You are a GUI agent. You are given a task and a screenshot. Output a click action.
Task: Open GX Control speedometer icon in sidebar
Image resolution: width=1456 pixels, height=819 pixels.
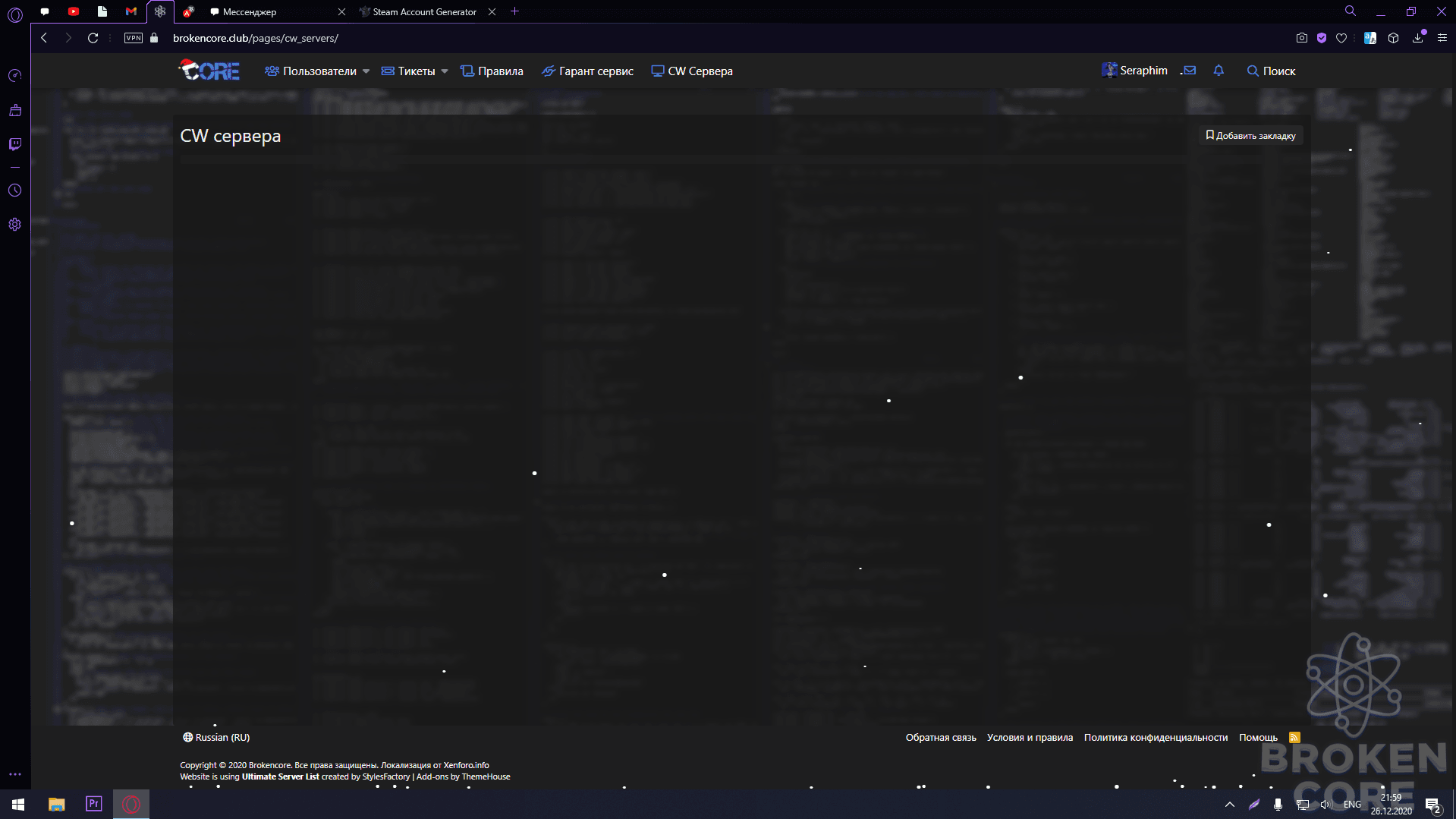tap(15, 75)
